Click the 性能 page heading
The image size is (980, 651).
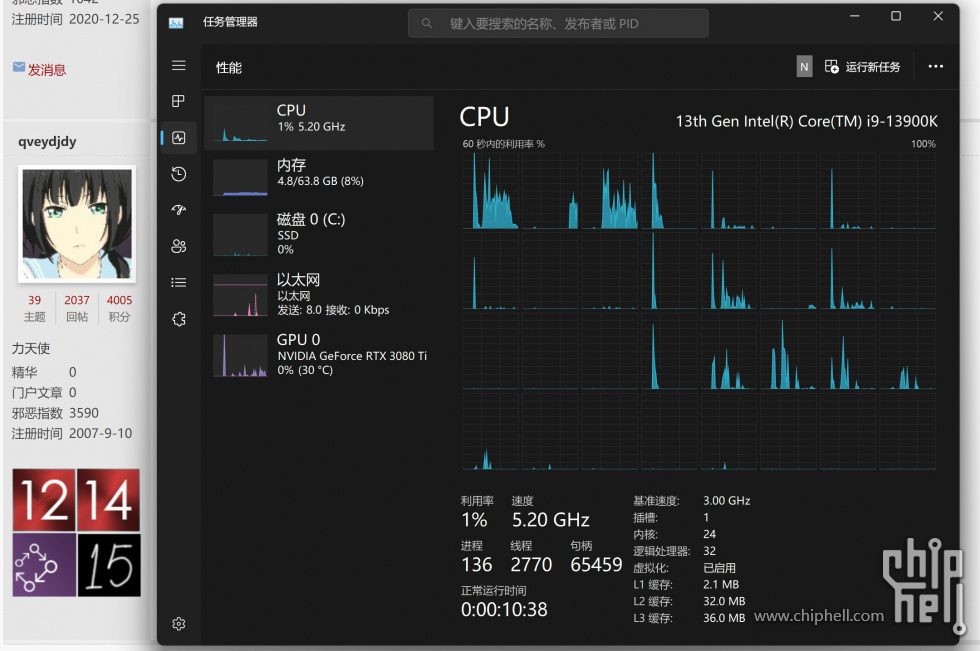click(x=229, y=68)
